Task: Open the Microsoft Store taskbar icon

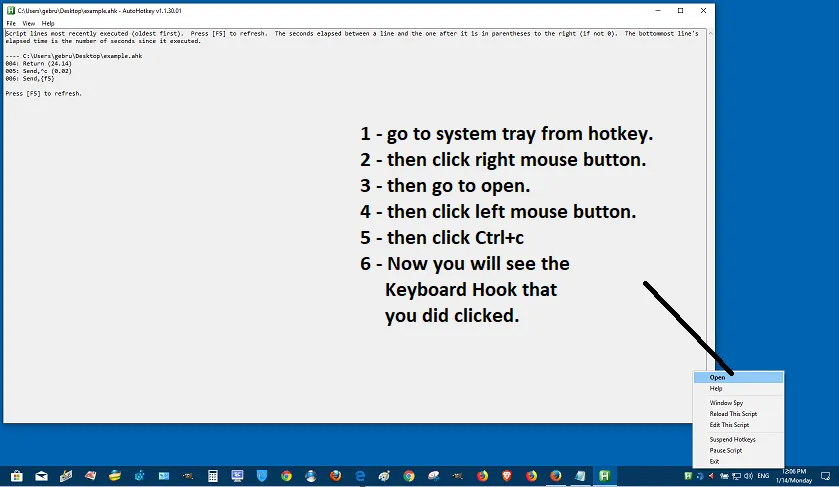Action: coord(17,475)
